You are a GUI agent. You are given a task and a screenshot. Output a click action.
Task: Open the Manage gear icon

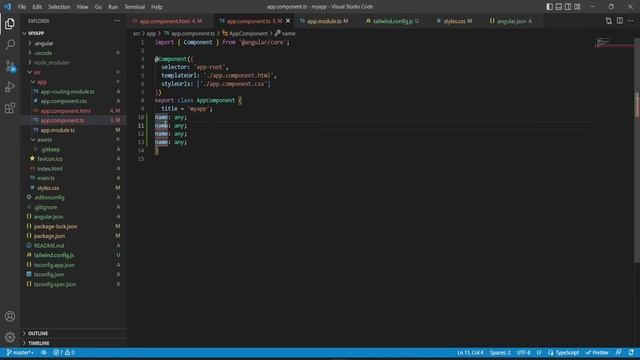[x=10, y=337]
